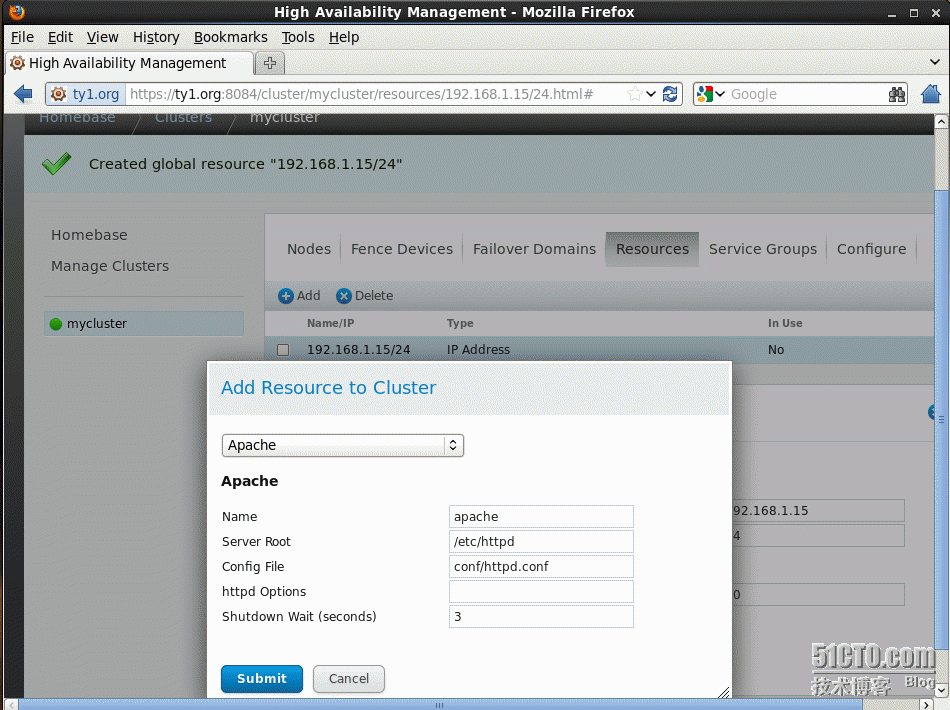Click the vertical scrollbar down arrow
Viewport: 950px width, 710px height.
940,690
